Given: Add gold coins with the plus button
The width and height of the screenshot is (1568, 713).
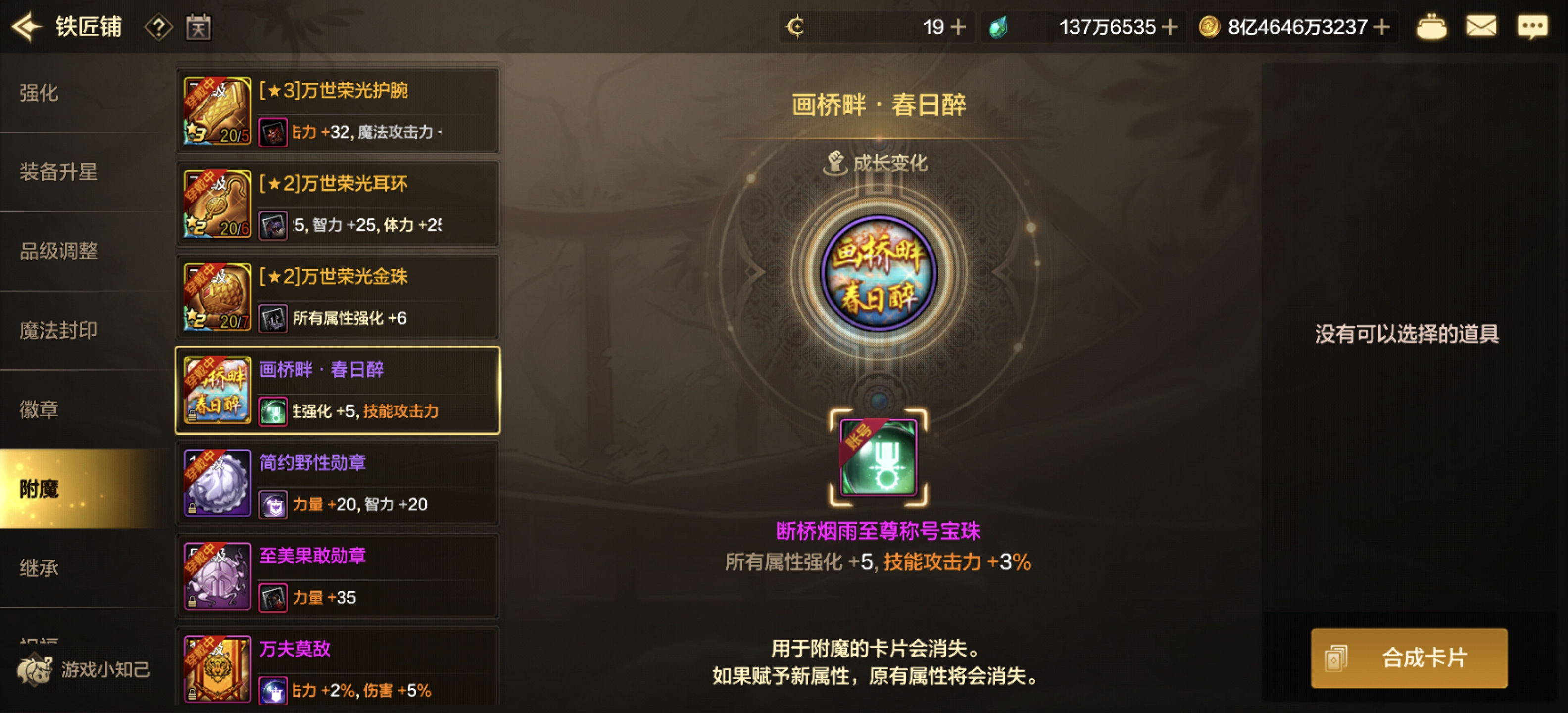Looking at the screenshot, I should (1381, 27).
